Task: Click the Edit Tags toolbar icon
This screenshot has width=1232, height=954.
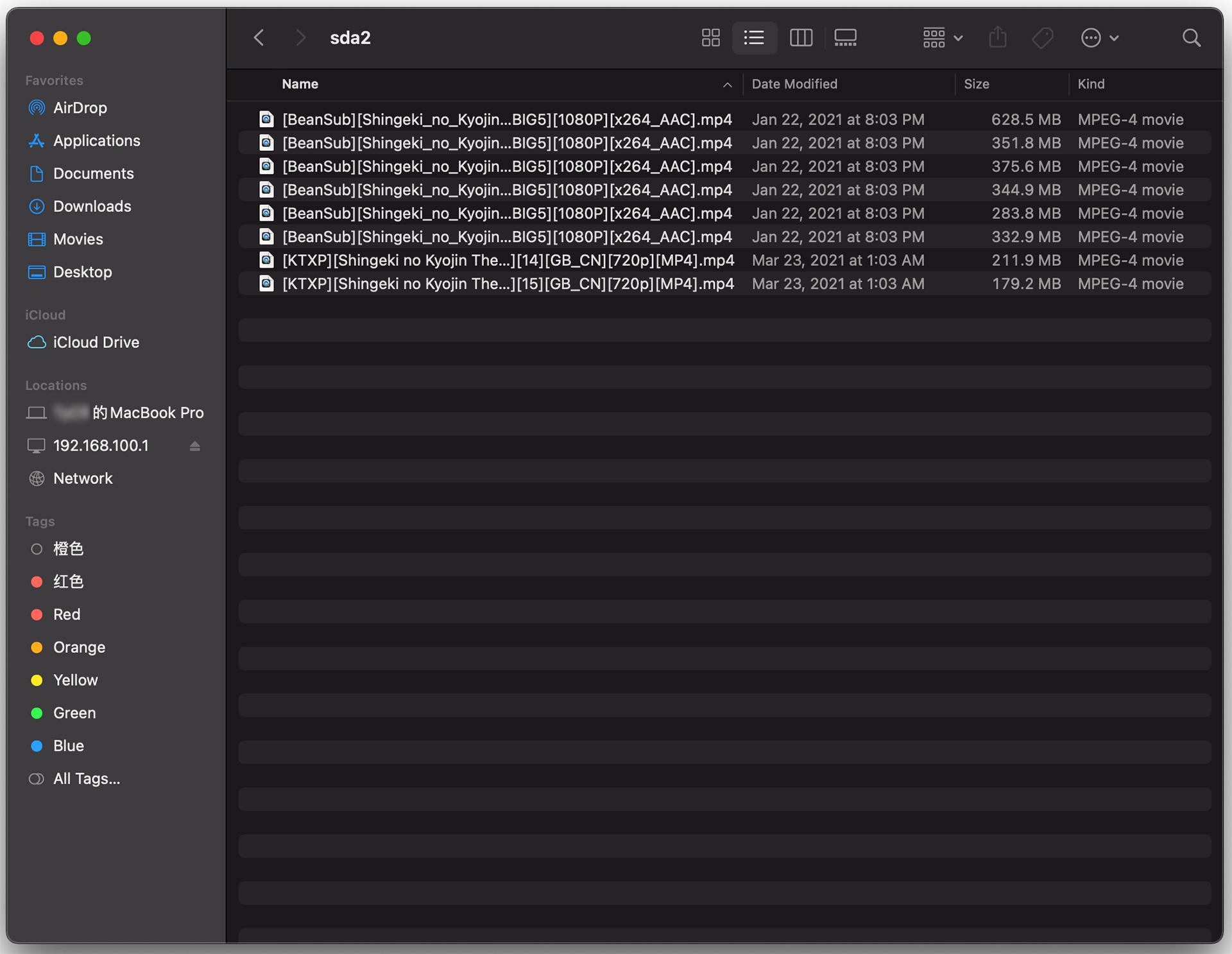Action: pyautogui.click(x=1043, y=38)
